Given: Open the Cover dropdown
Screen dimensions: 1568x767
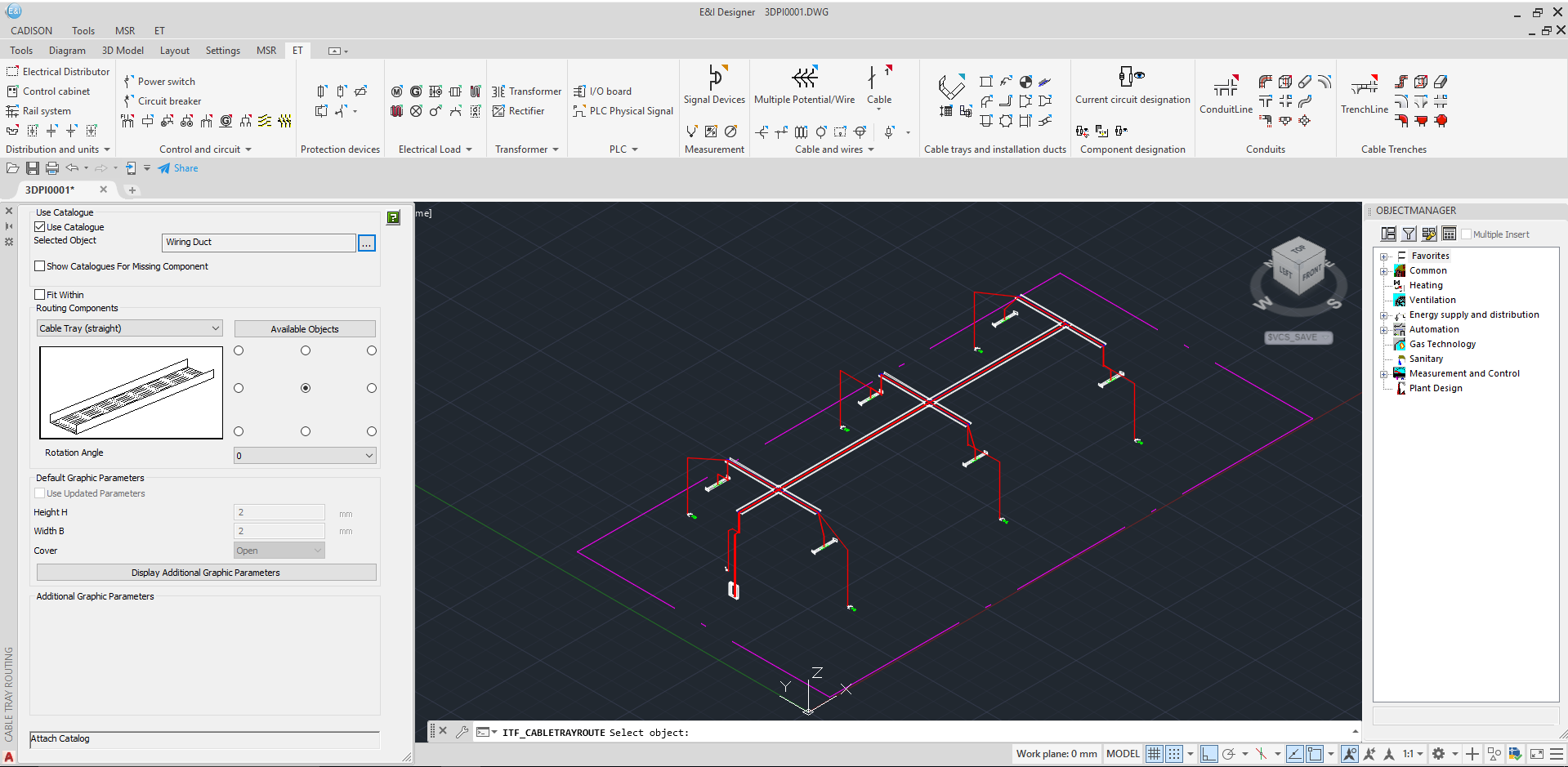Looking at the screenshot, I should pos(279,551).
